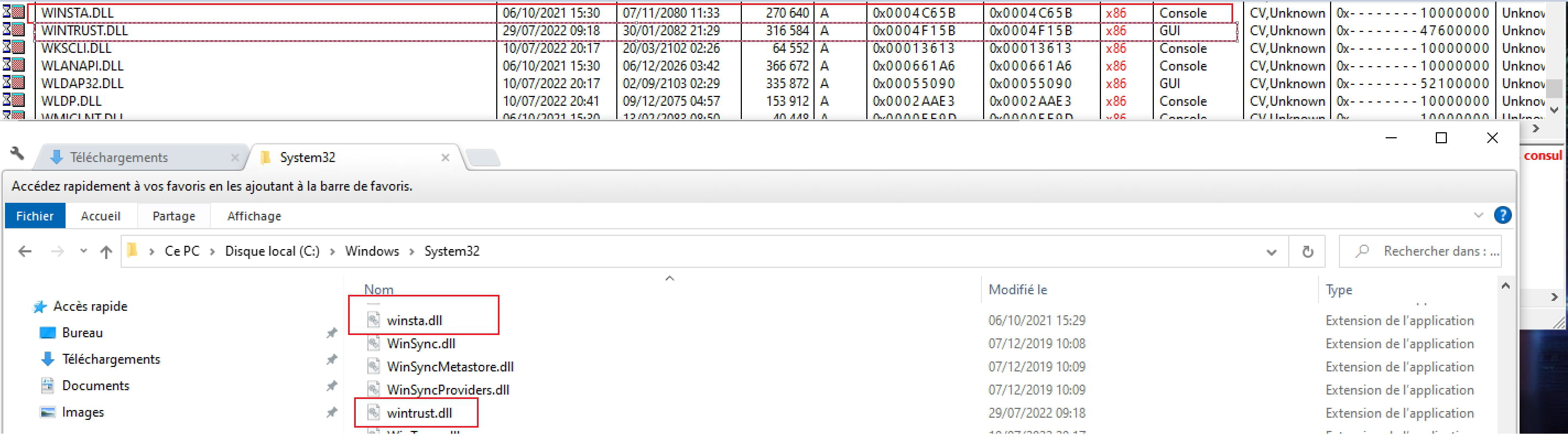Click the pin icon next to Bureau

[x=331, y=333]
